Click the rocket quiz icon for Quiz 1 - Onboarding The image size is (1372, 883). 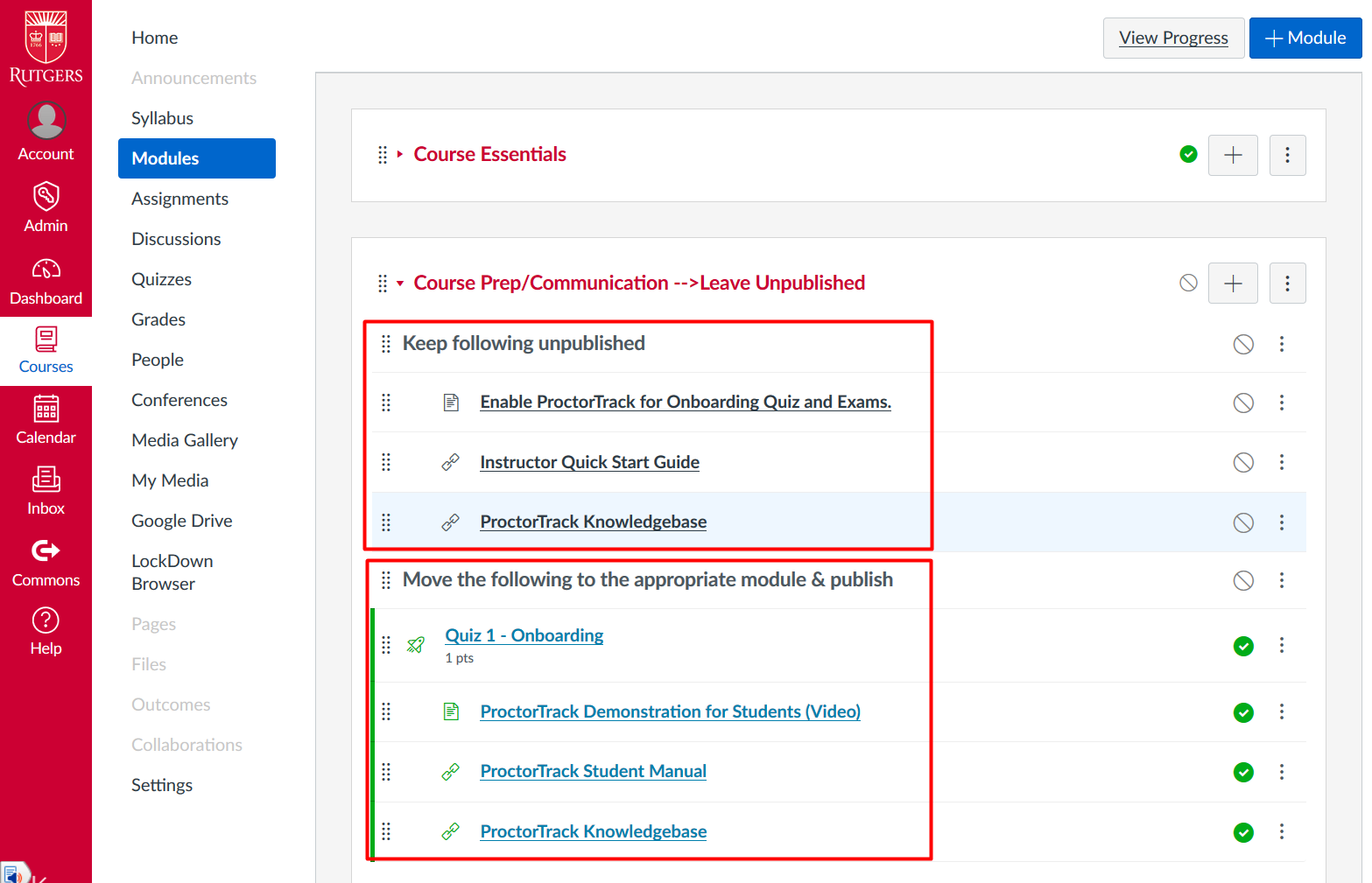416,645
